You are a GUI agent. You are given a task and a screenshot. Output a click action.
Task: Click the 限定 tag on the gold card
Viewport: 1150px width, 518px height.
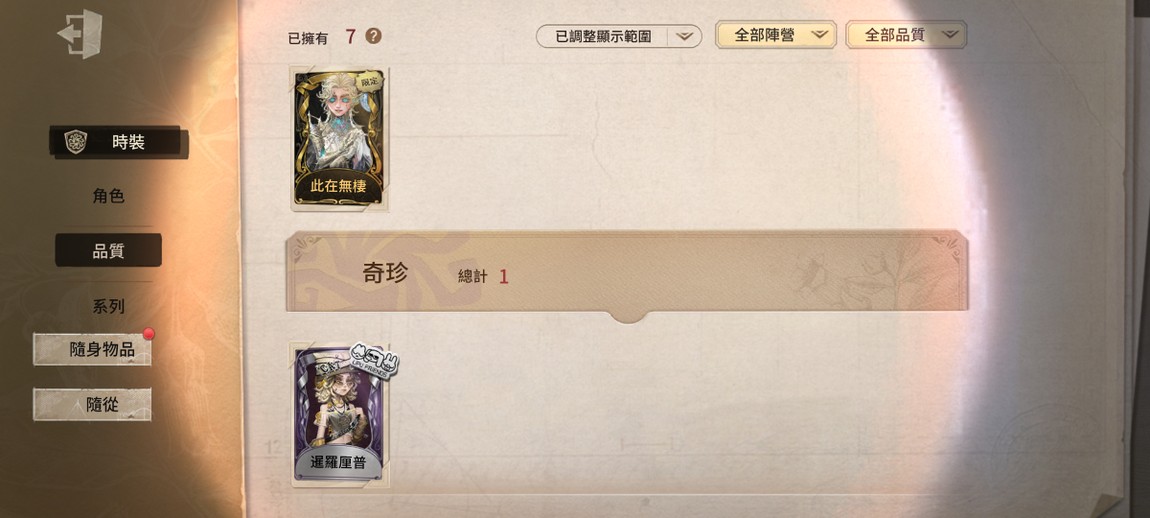tap(371, 81)
